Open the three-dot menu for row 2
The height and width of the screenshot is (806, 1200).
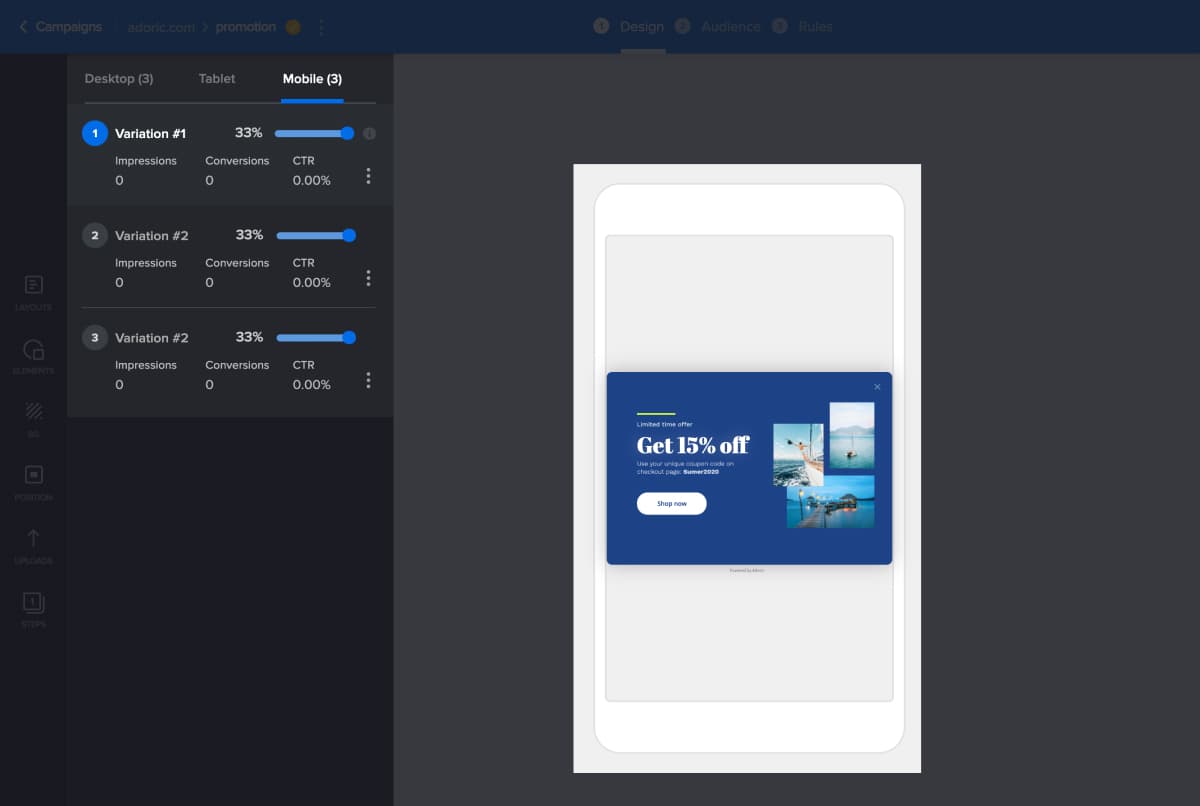click(368, 278)
